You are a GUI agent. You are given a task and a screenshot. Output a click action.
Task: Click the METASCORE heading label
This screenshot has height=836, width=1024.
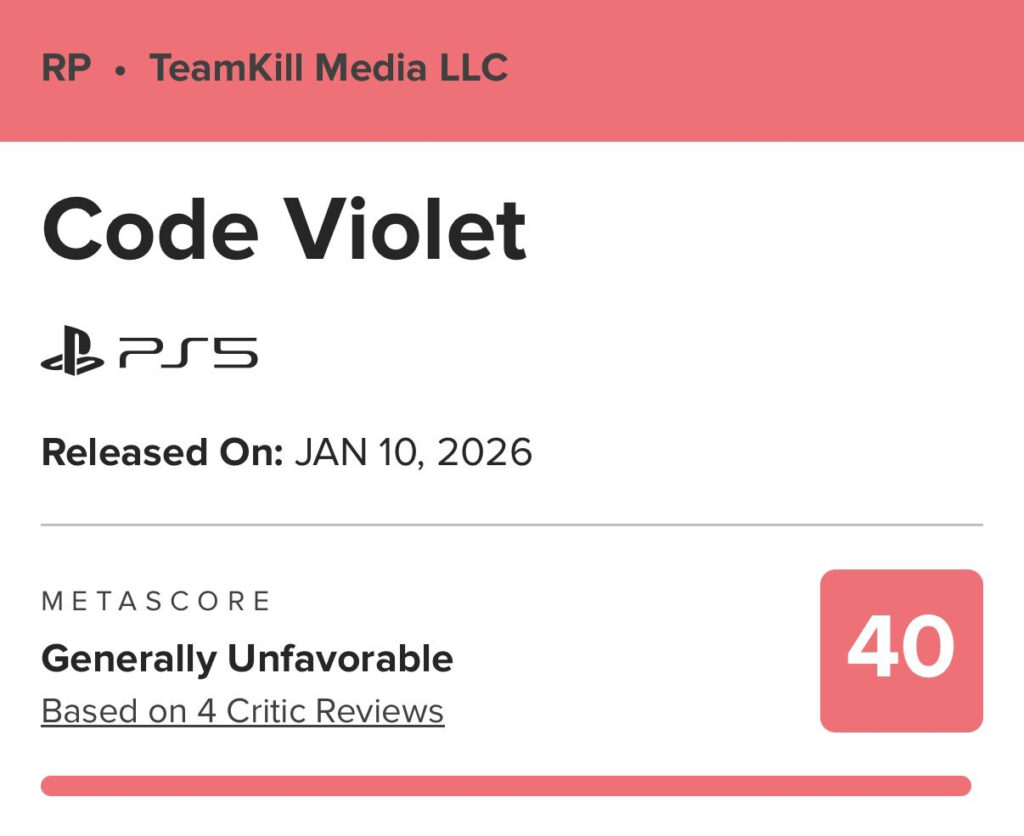156,601
